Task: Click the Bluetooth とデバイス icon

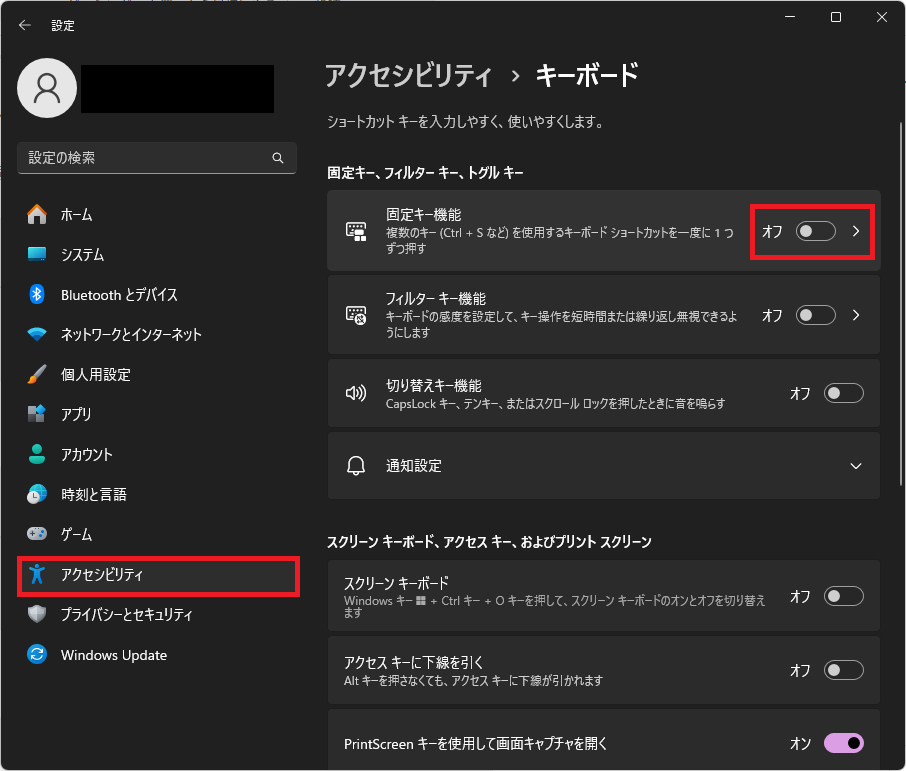Action: tap(37, 295)
